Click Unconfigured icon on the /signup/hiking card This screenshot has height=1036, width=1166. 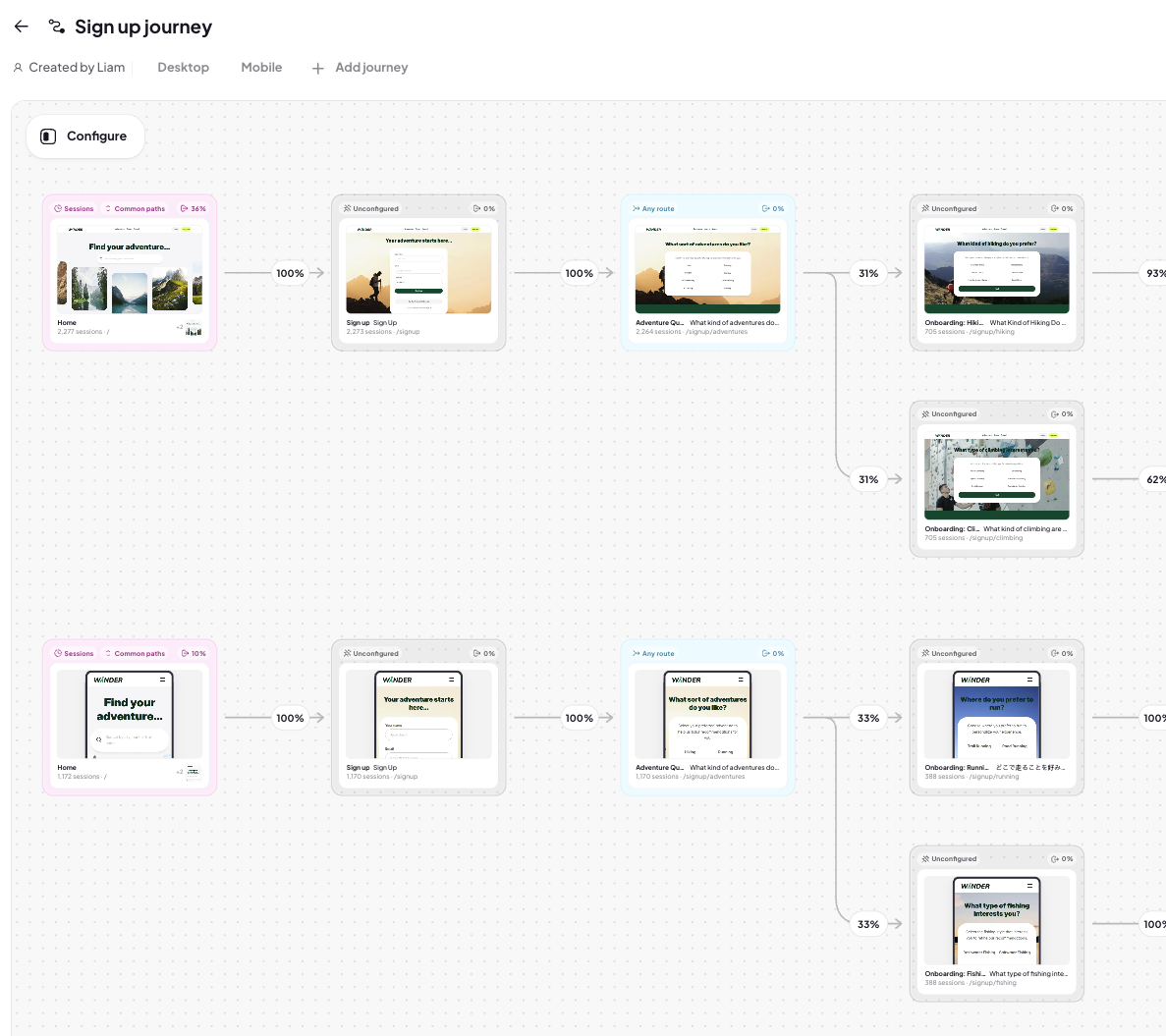coord(925,209)
